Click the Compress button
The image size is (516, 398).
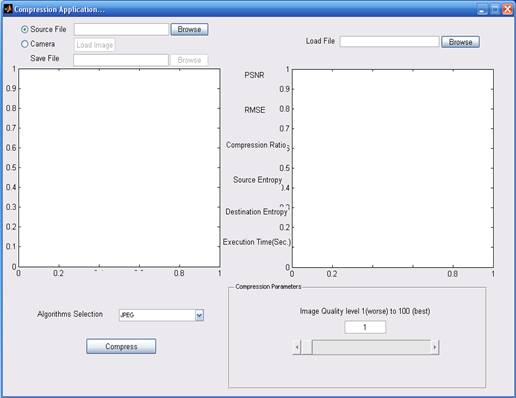pyautogui.click(x=121, y=346)
